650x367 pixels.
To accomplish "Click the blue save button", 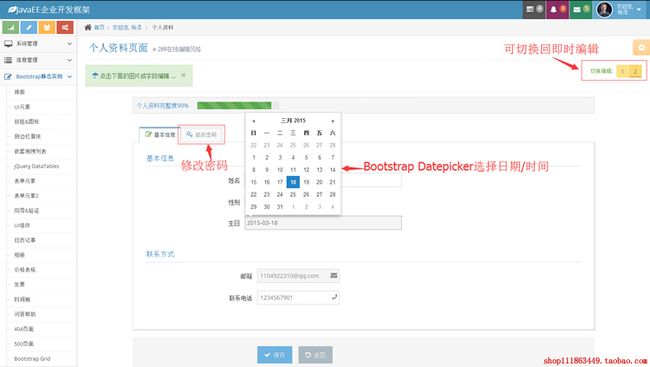I will [274, 355].
